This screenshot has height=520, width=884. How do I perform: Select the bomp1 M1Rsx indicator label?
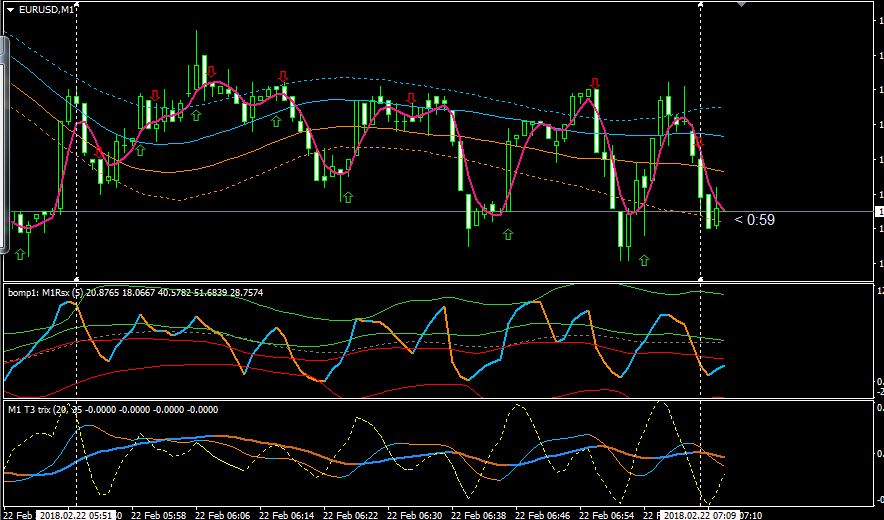tap(135, 292)
